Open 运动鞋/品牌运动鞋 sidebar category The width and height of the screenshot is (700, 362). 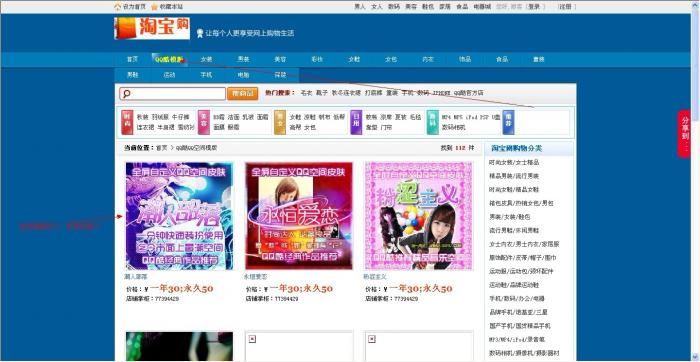point(514,285)
